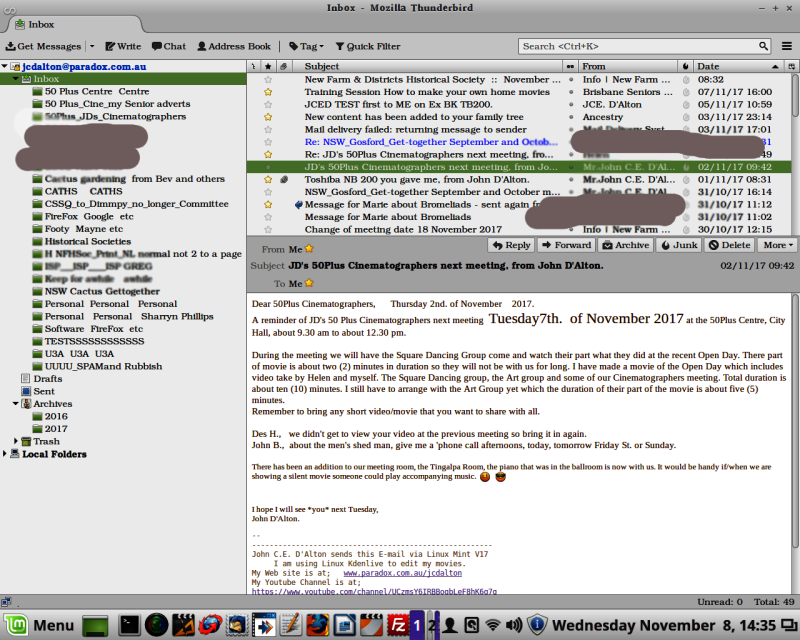The height and width of the screenshot is (640, 800).
Task: Toggle star on the Toshiba NB 200 message
Action: pos(268,180)
